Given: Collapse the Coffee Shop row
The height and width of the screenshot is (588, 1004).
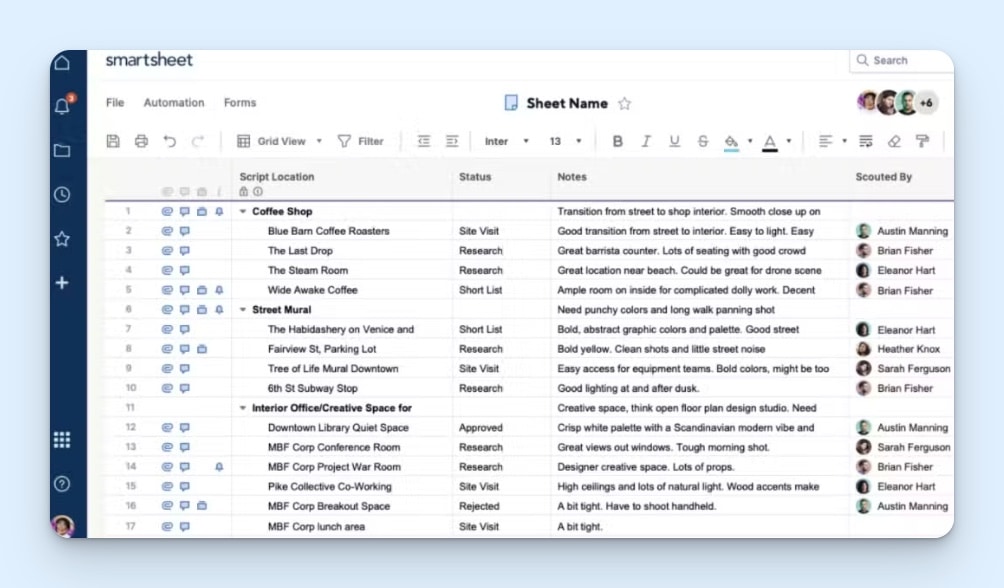Looking at the screenshot, I should [243, 211].
